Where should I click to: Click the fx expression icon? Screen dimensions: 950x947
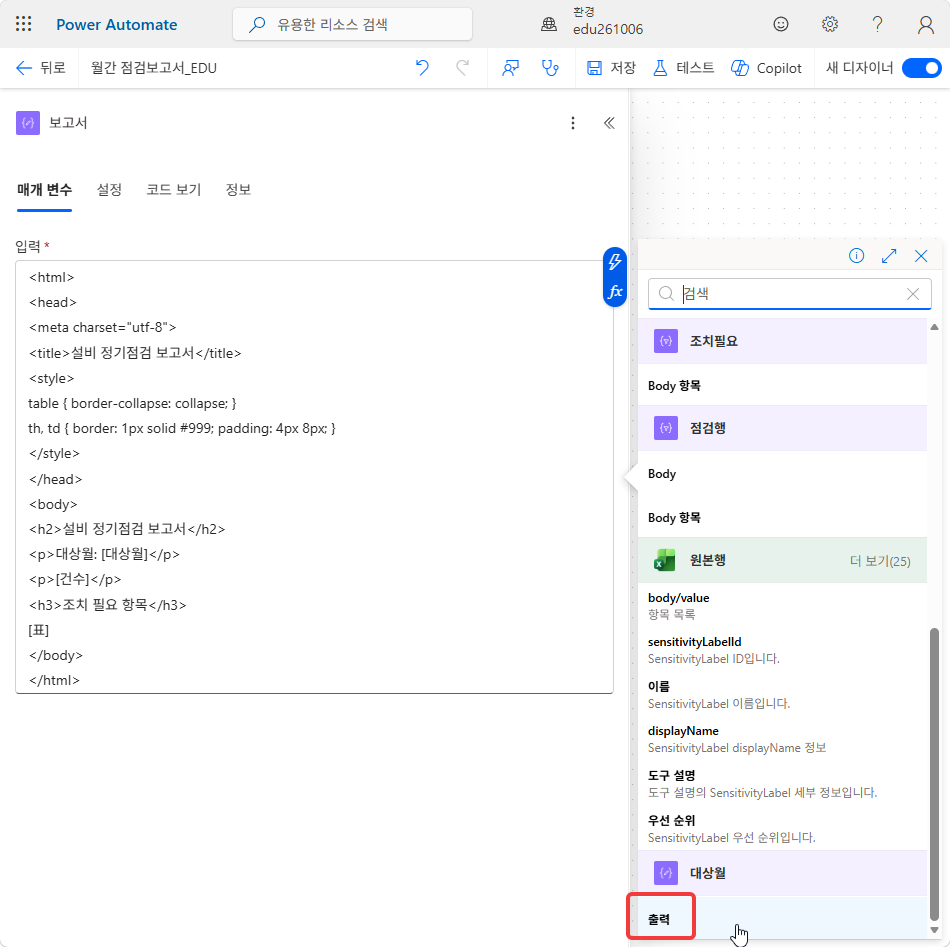click(615, 291)
